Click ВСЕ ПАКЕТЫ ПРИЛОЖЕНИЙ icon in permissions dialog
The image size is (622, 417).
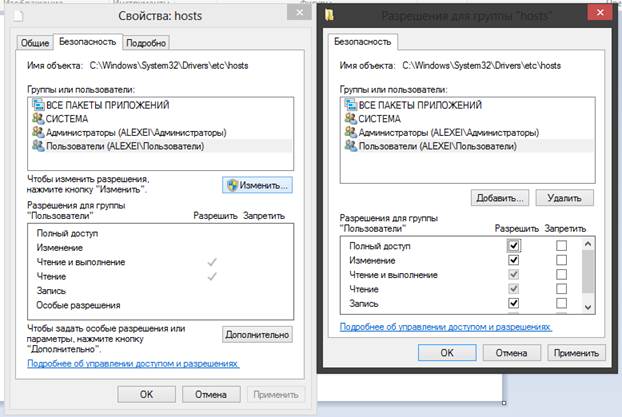[348, 104]
